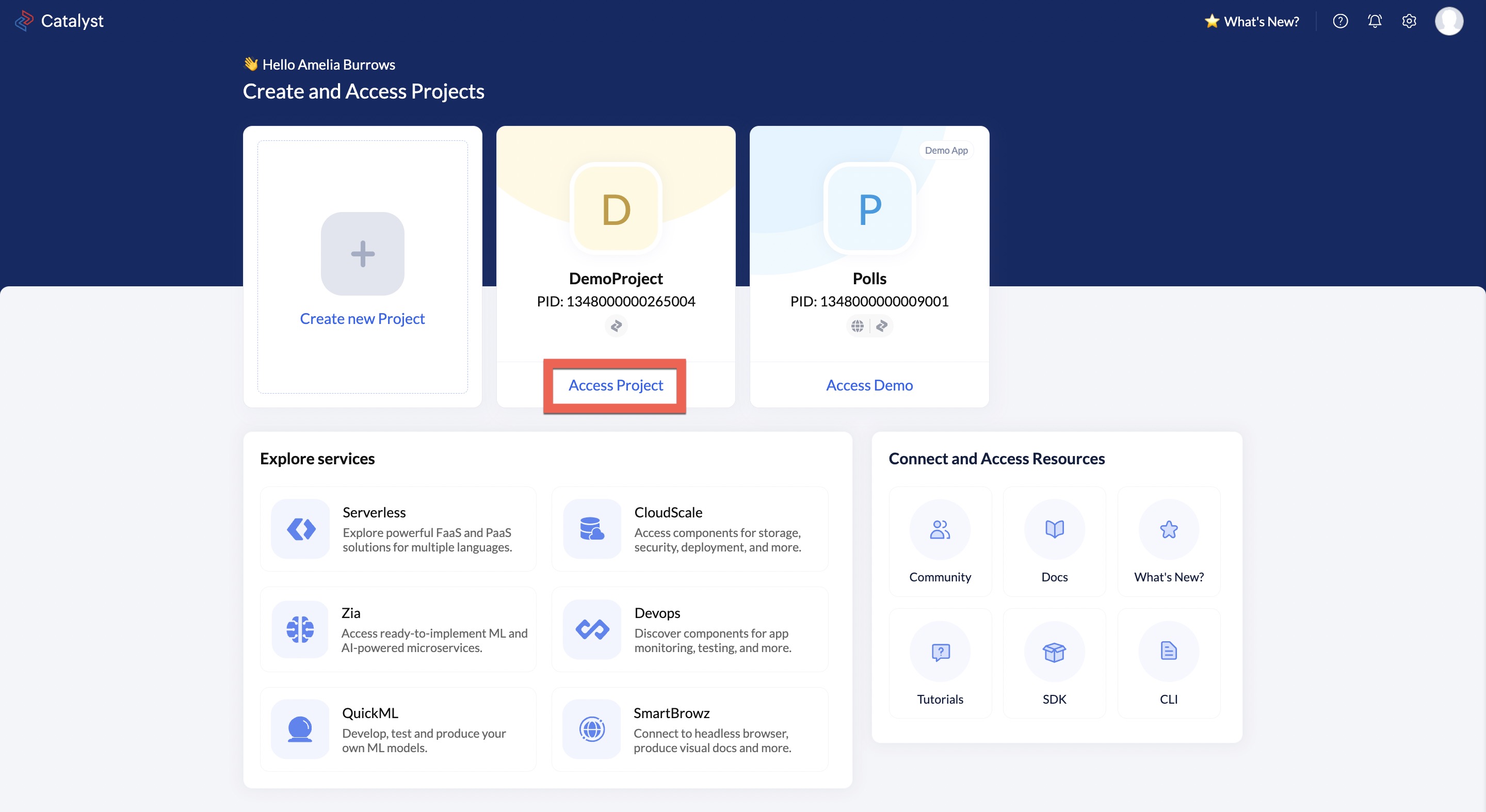Open the SDK box icon
The width and height of the screenshot is (1486, 812).
[x=1054, y=652]
